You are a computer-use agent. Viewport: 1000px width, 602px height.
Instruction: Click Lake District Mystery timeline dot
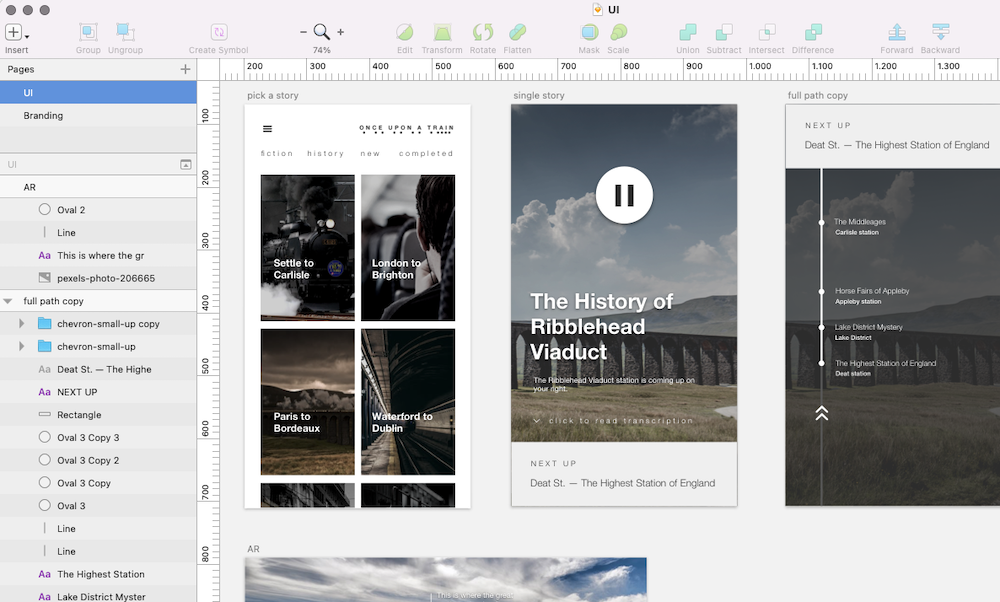[x=821, y=327]
